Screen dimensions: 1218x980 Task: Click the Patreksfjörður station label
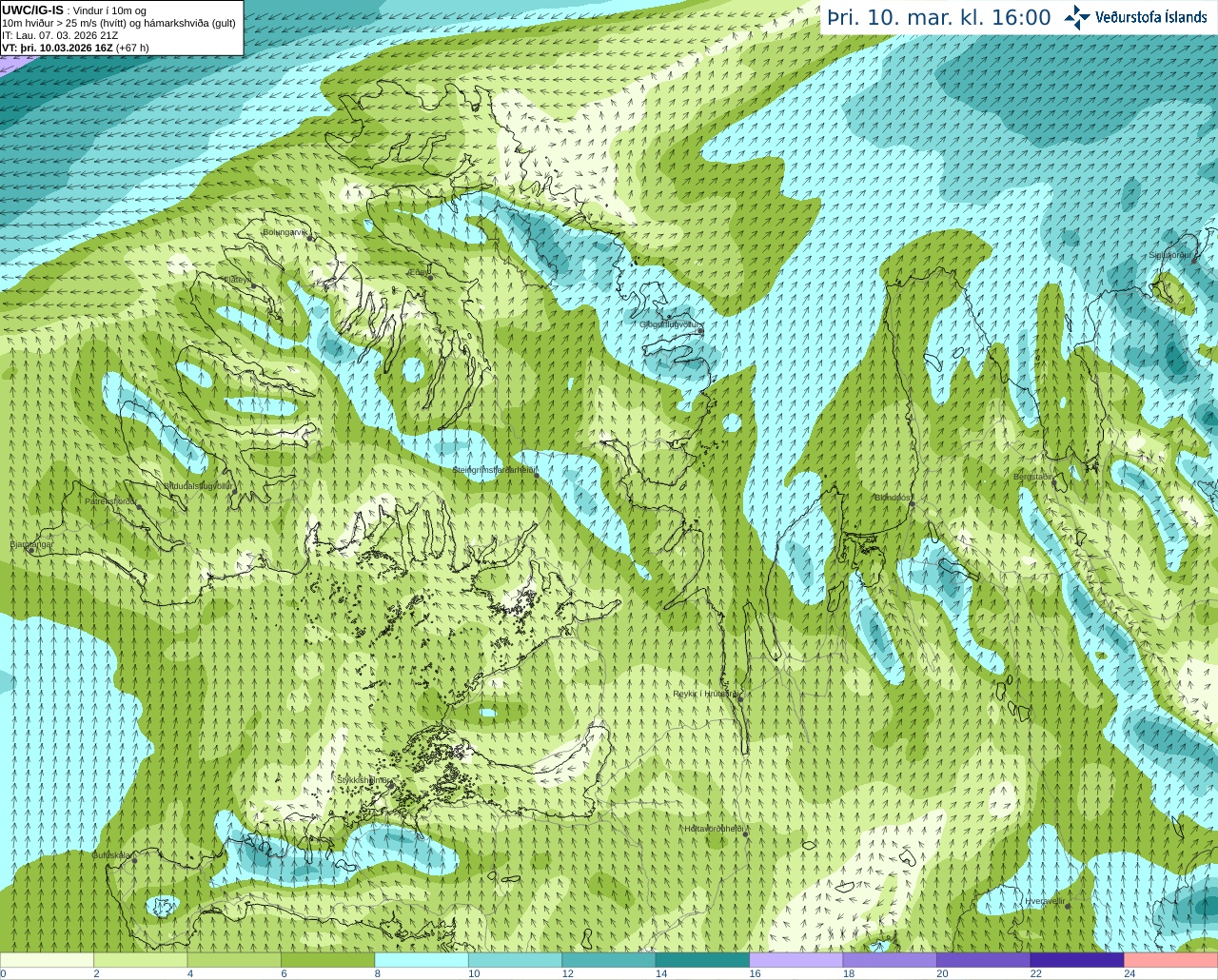[110, 500]
